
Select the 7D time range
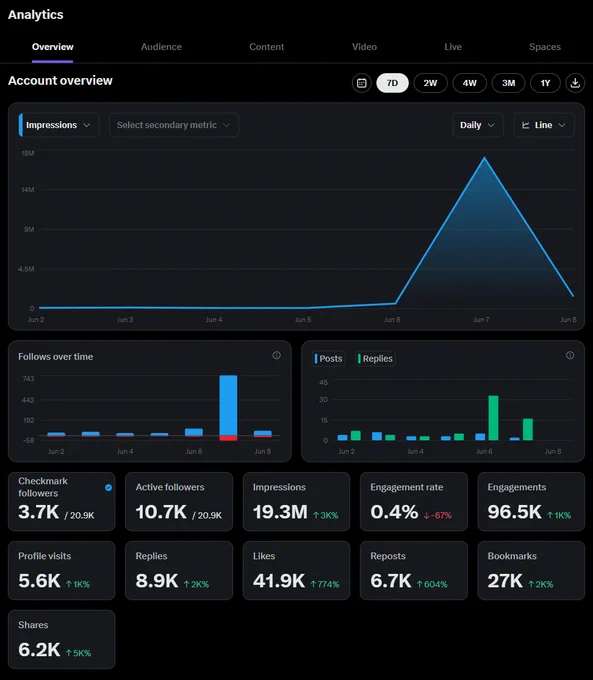coord(392,83)
